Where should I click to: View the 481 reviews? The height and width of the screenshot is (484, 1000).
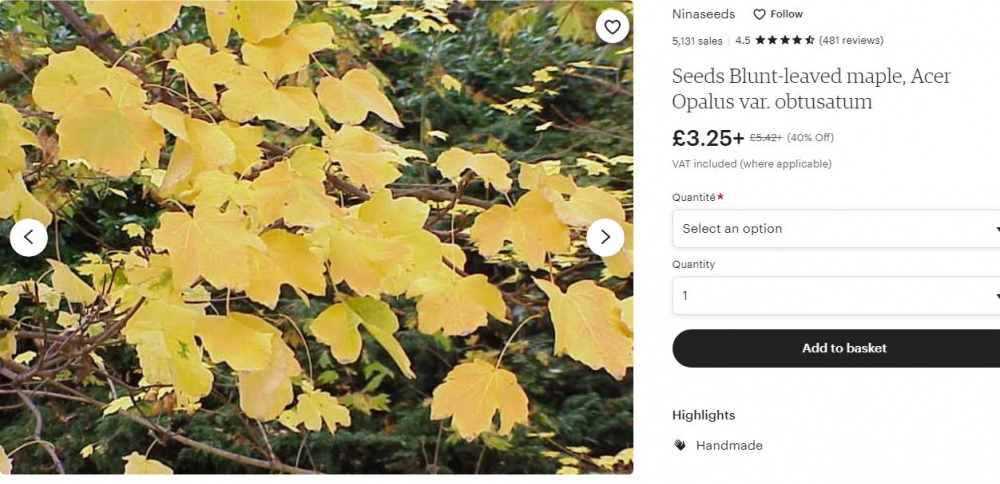pyautogui.click(x=851, y=40)
